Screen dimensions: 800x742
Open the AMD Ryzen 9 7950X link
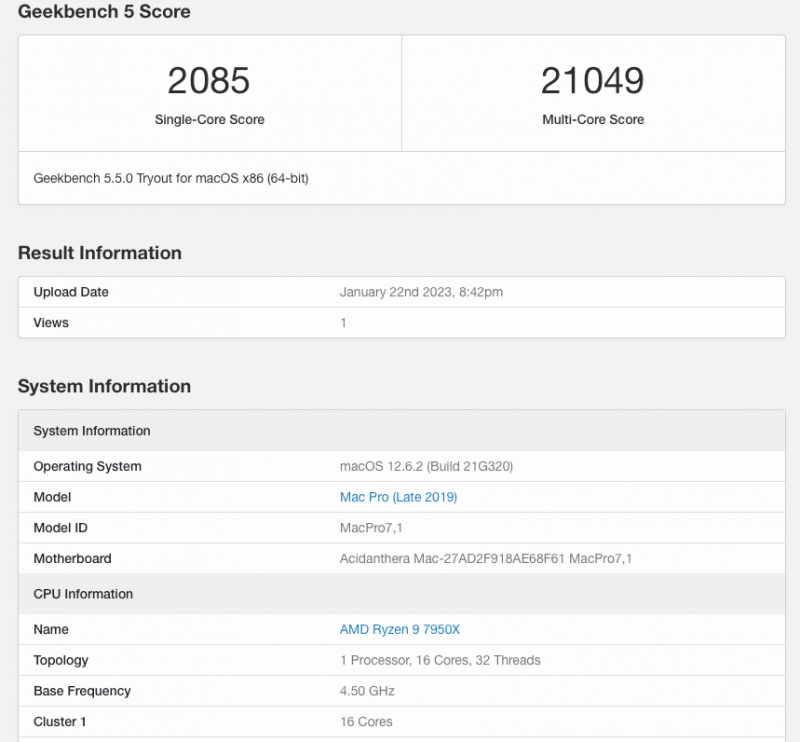[x=399, y=629]
